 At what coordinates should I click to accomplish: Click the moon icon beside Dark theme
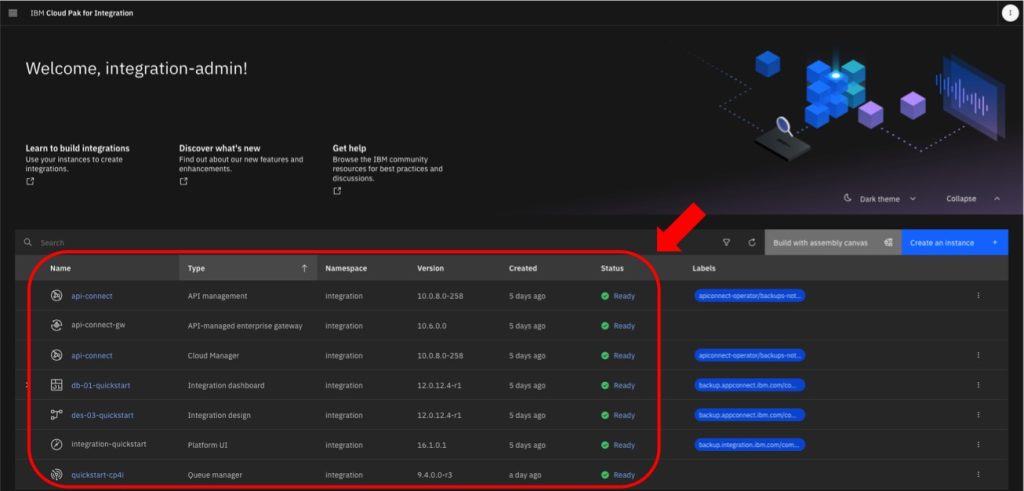point(848,198)
